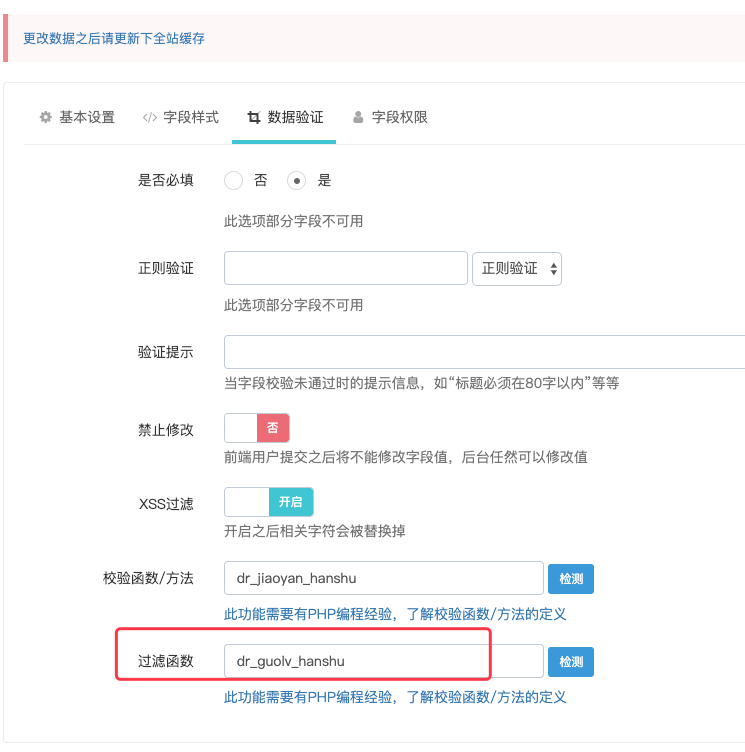The image size is (745, 752).
Task: Click the hint 前端用户提交之后将不能修改字段值
Action: [406, 457]
